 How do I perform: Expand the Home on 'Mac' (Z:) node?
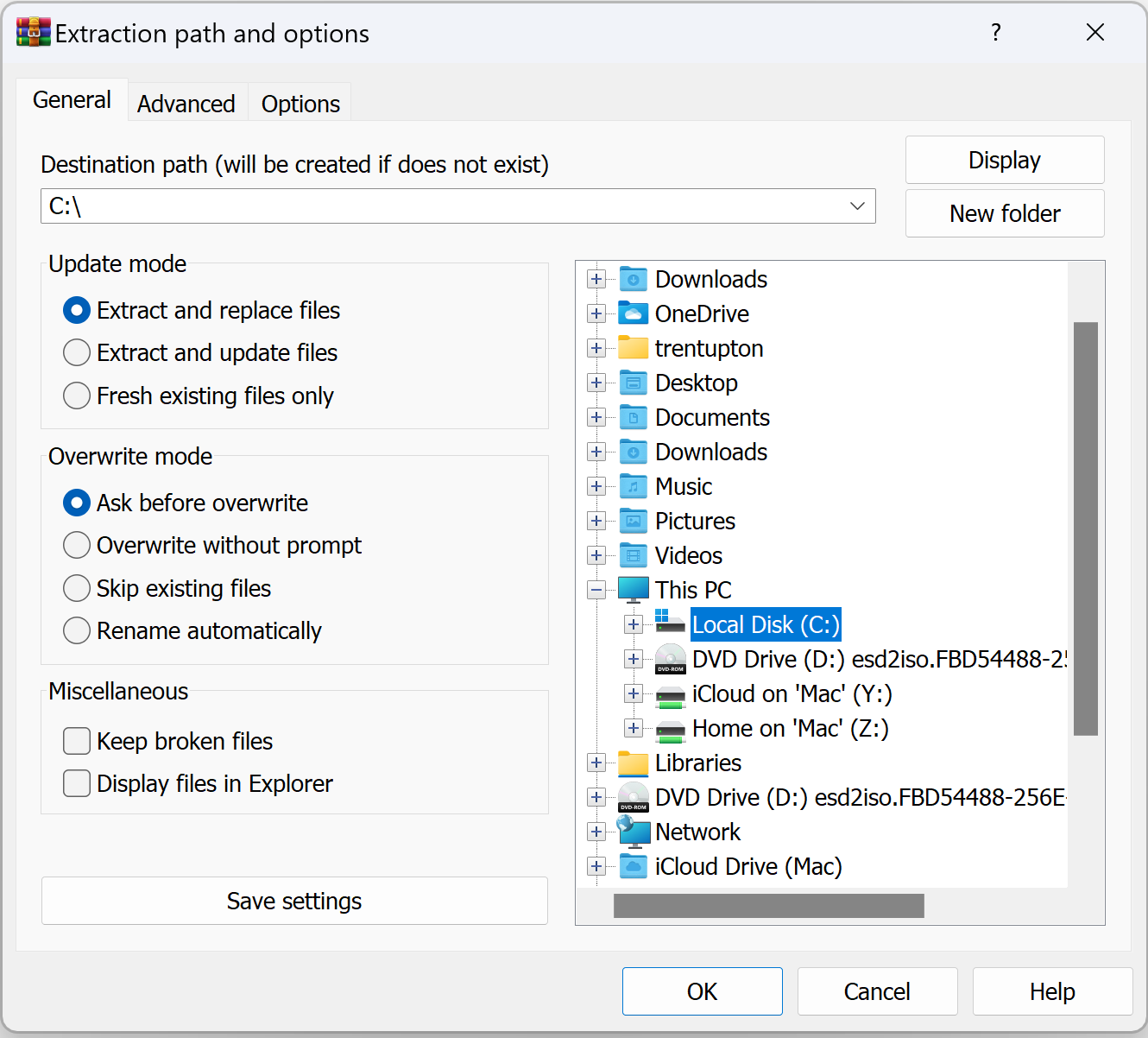pyautogui.click(x=634, y=728)
